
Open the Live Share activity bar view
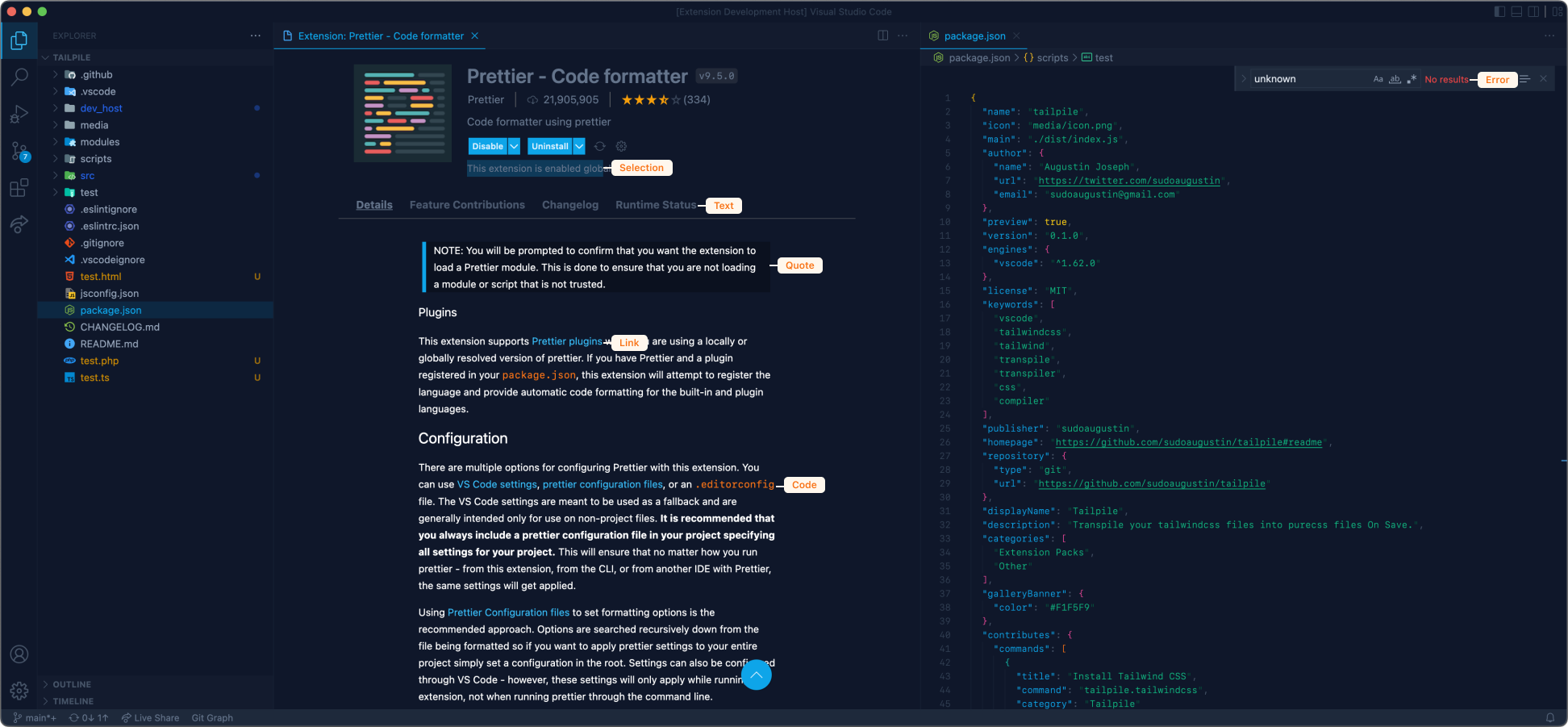19,225
